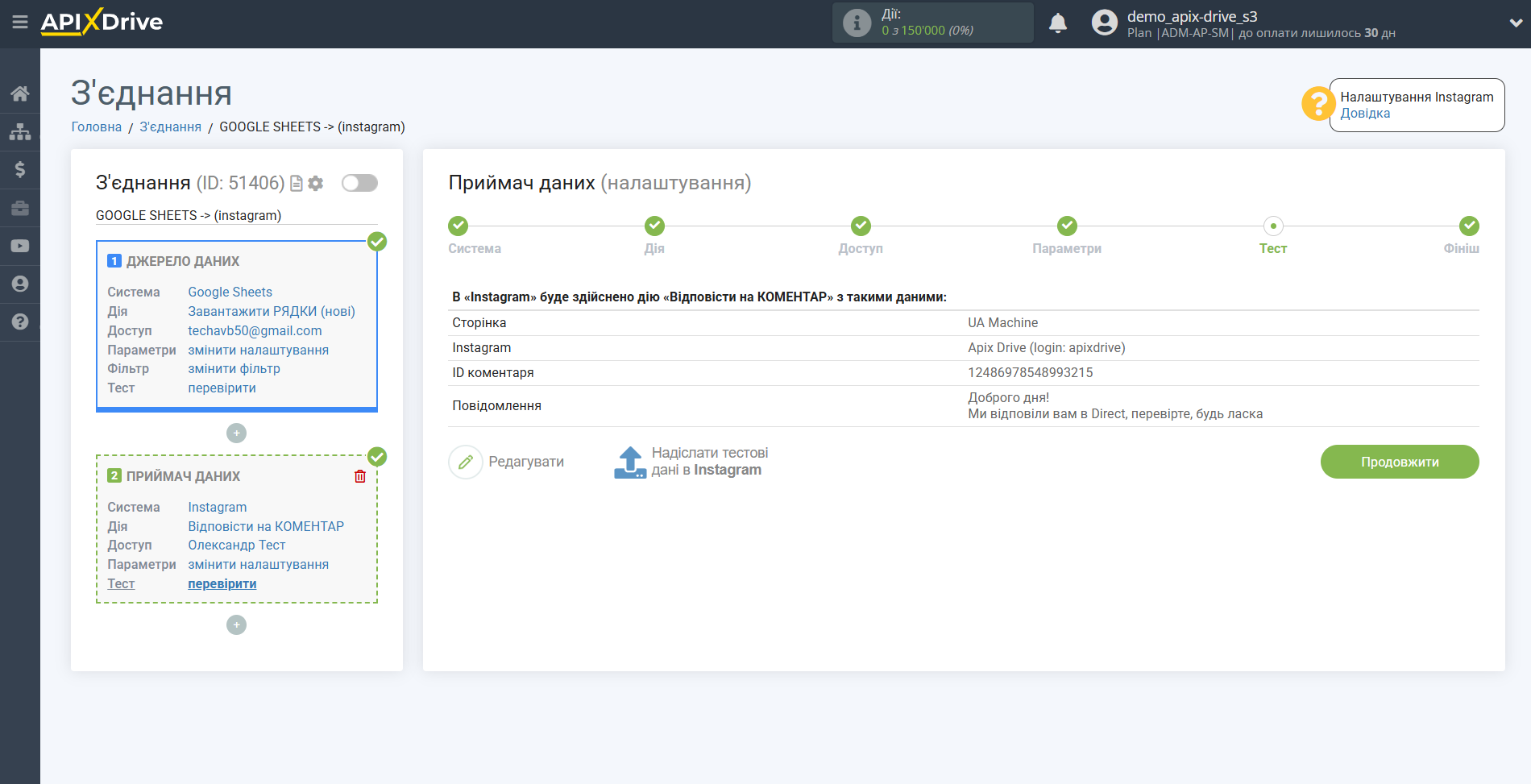Open the briefcase sidebar icon

(20, 208)
